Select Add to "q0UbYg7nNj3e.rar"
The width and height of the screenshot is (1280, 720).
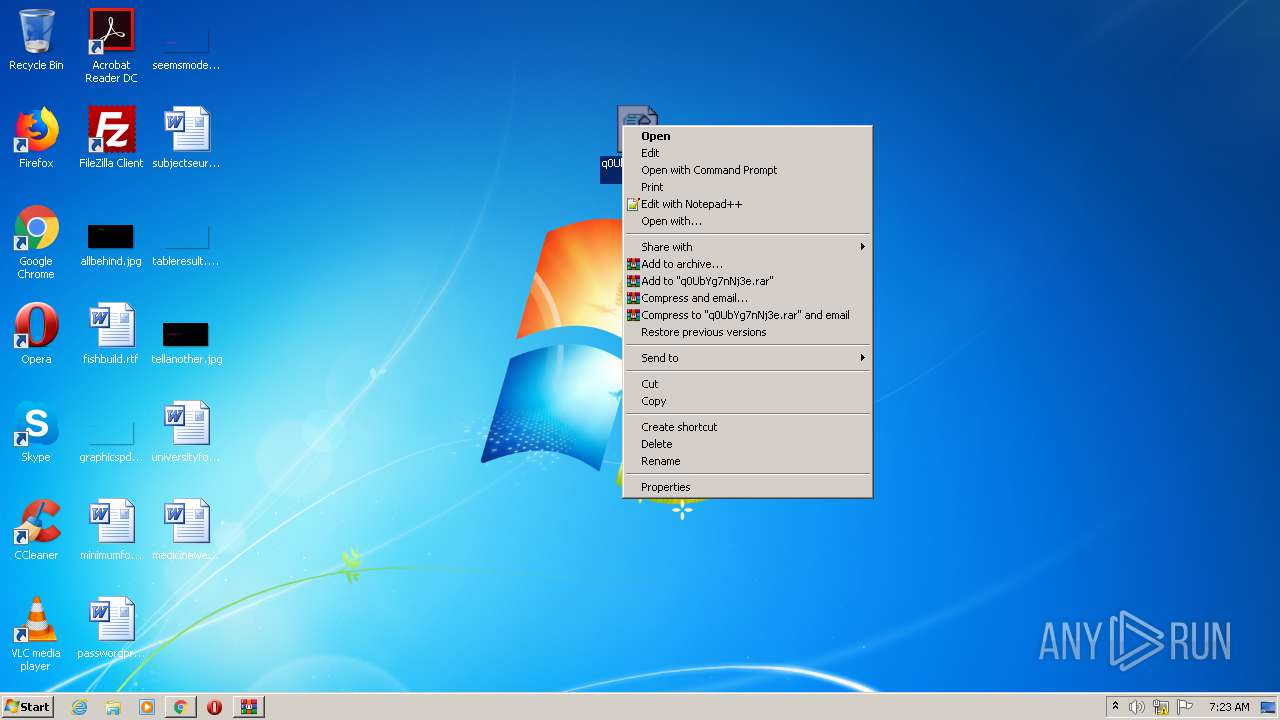tap(747, 281)
